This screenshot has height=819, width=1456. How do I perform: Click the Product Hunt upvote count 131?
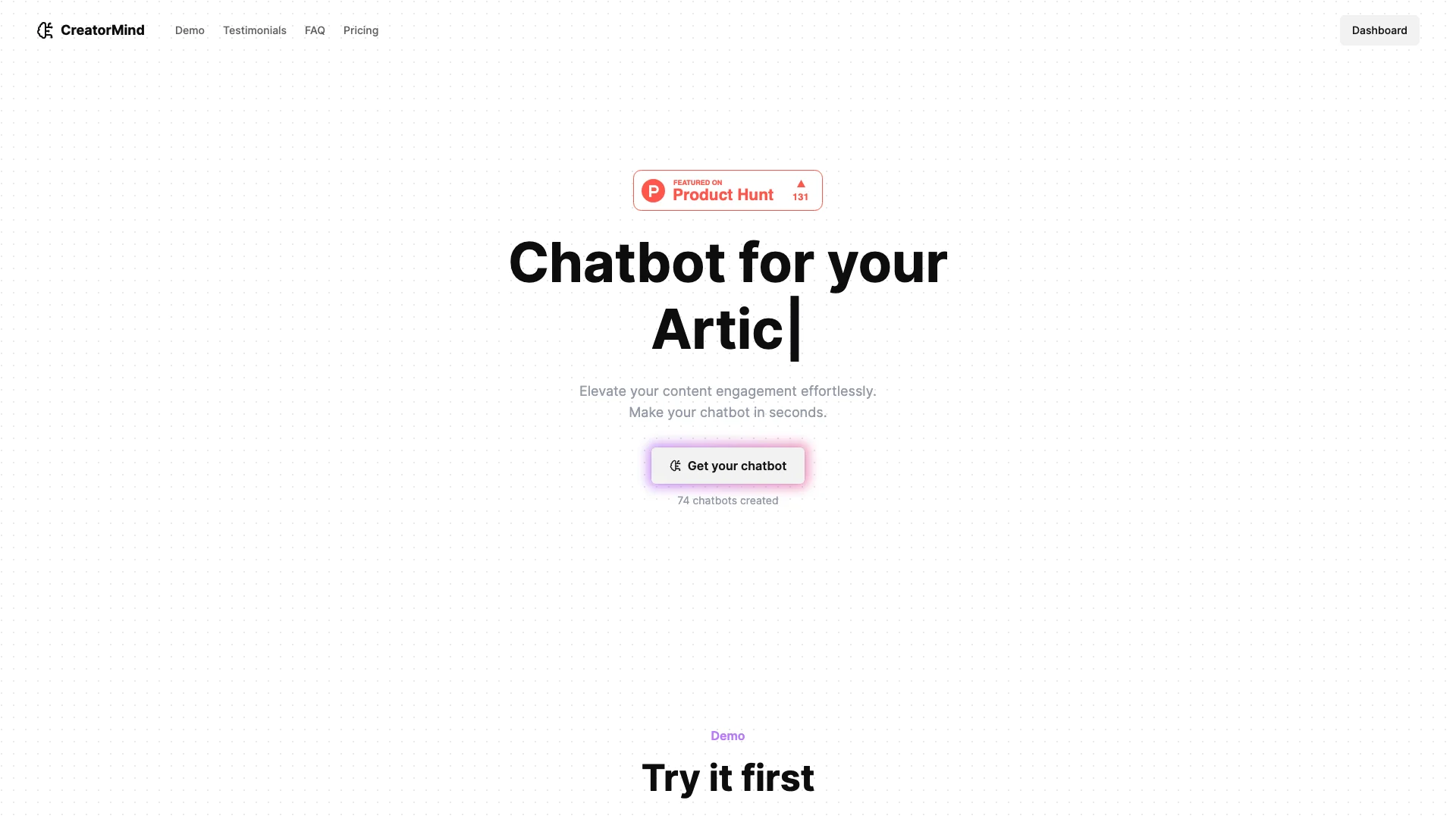pyautogui.click(x=800, y=197)
